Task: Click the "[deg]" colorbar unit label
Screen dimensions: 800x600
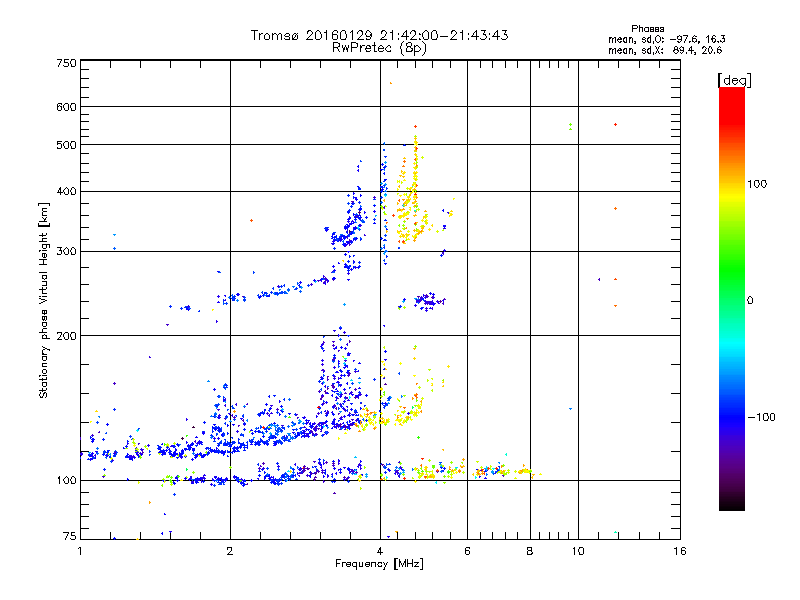Action: tap(734, 80)
